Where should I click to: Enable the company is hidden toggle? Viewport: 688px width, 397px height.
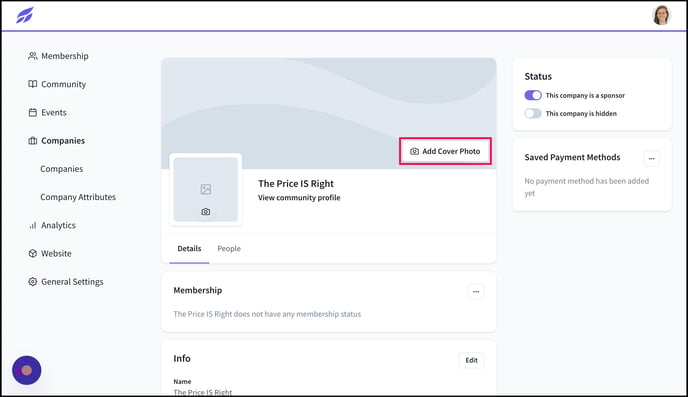(x=533, y=114)
